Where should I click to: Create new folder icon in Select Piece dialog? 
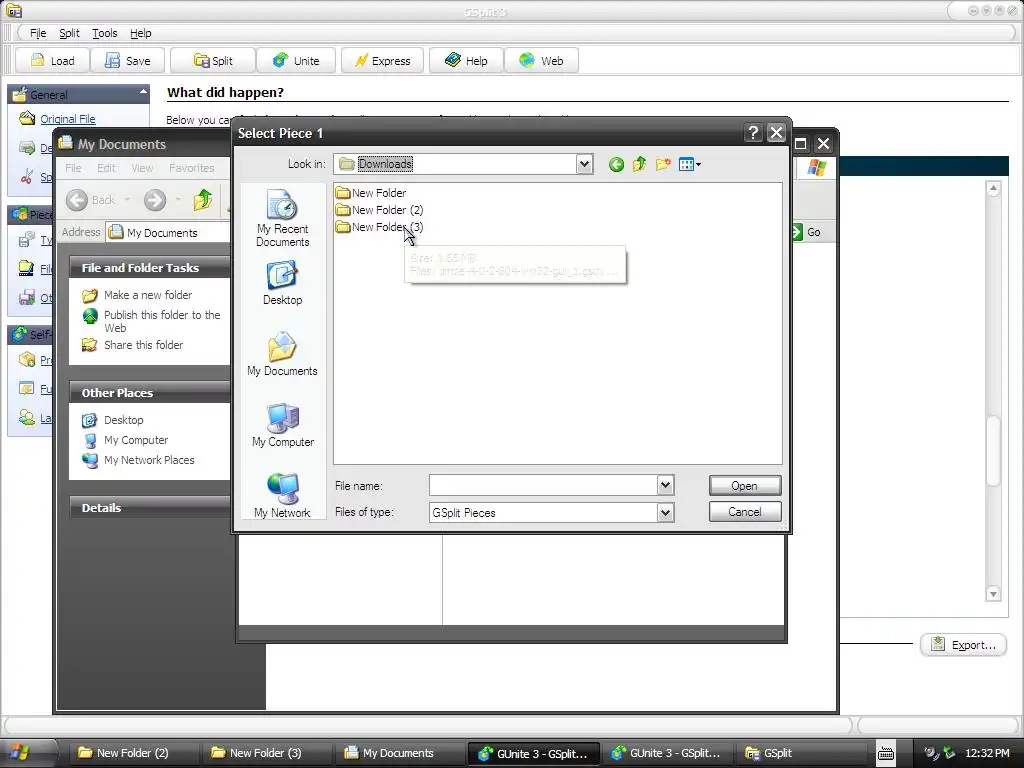[663, 164]
